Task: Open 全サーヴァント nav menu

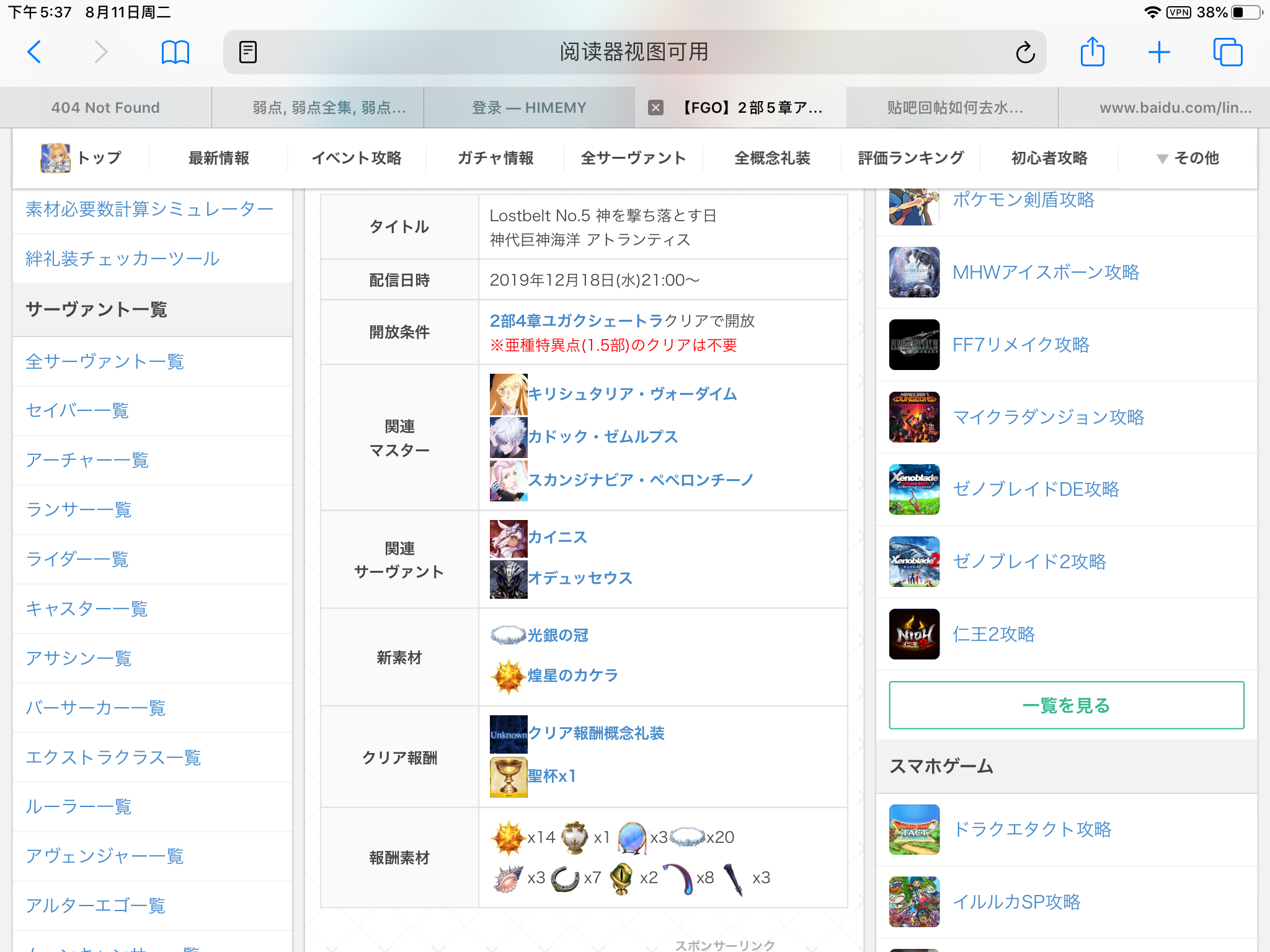Action: point(634,159)
